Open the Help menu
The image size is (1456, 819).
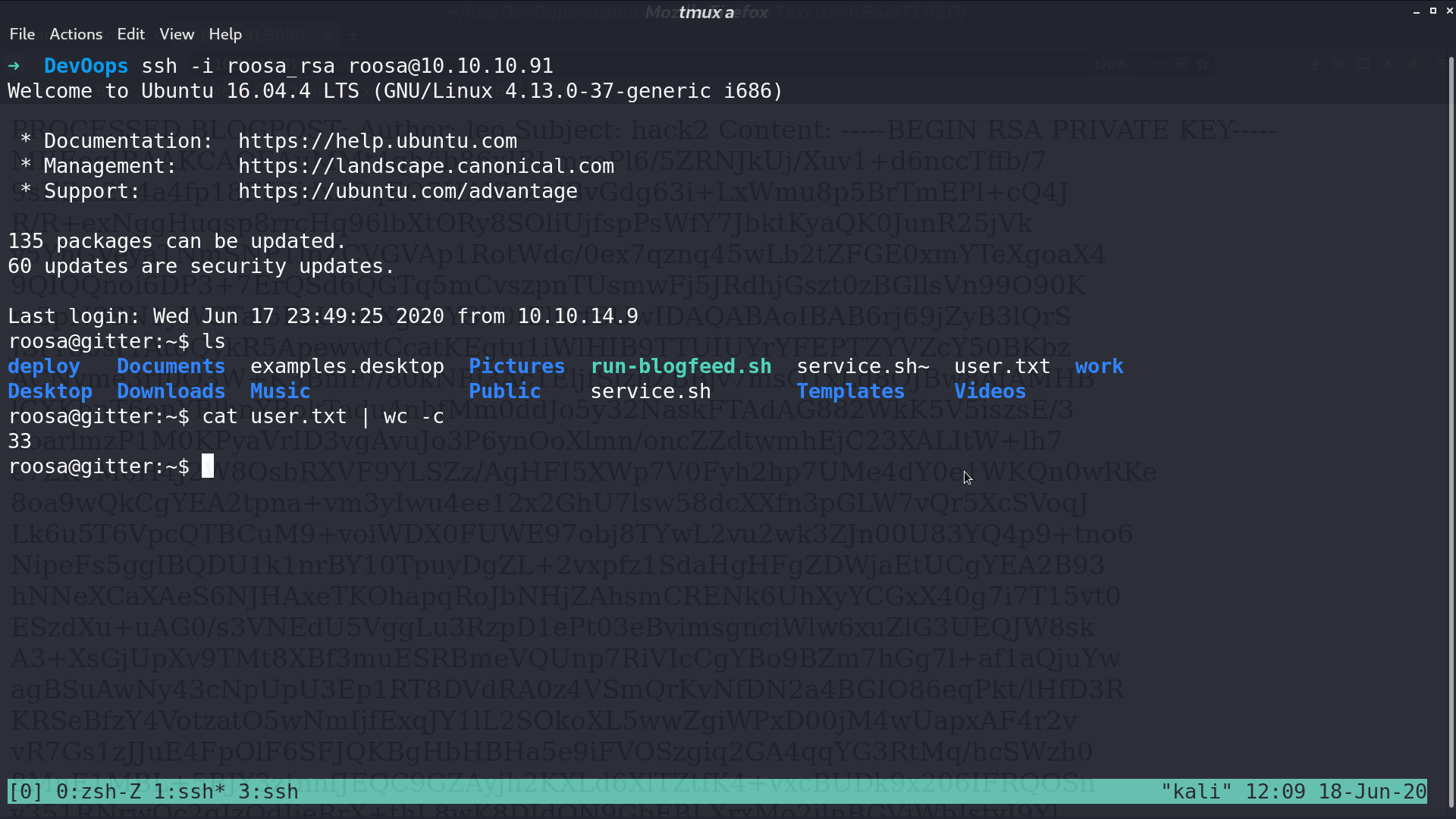point(225,34)
